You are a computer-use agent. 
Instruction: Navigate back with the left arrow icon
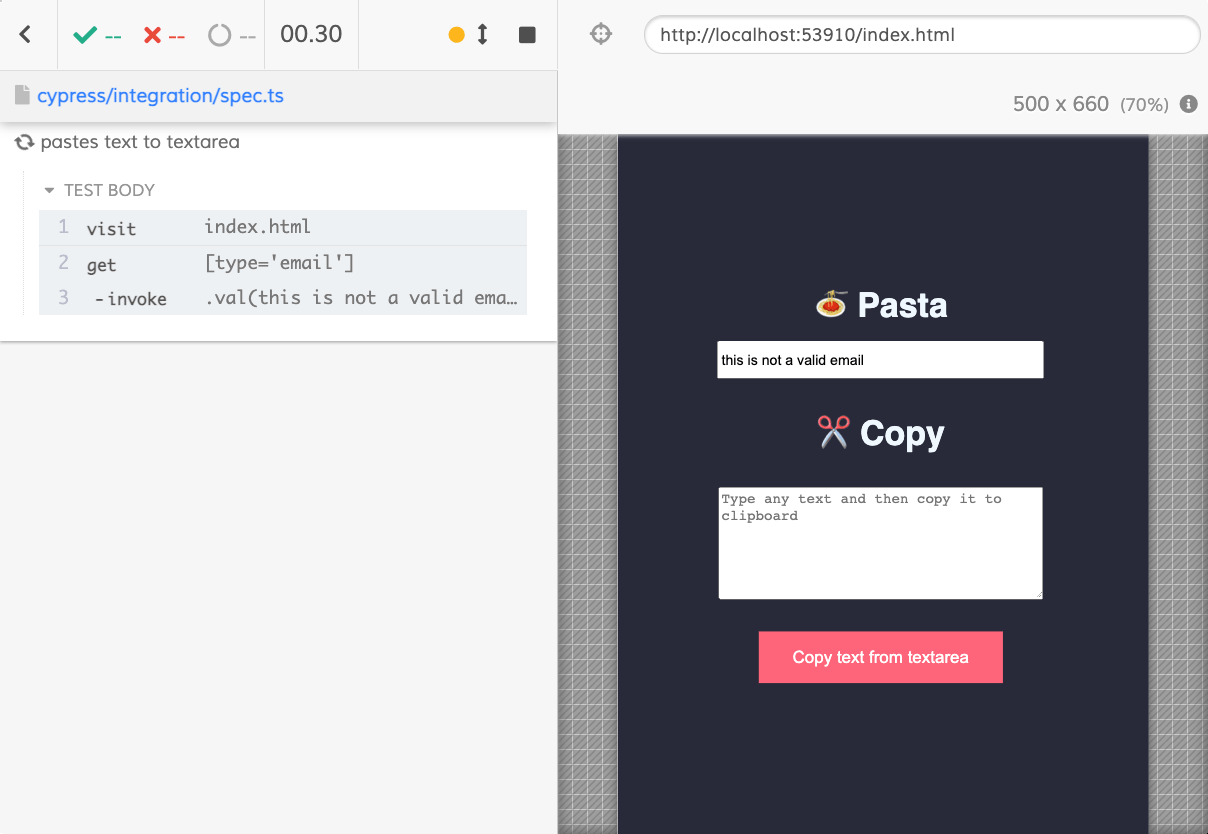coord(27,33)
